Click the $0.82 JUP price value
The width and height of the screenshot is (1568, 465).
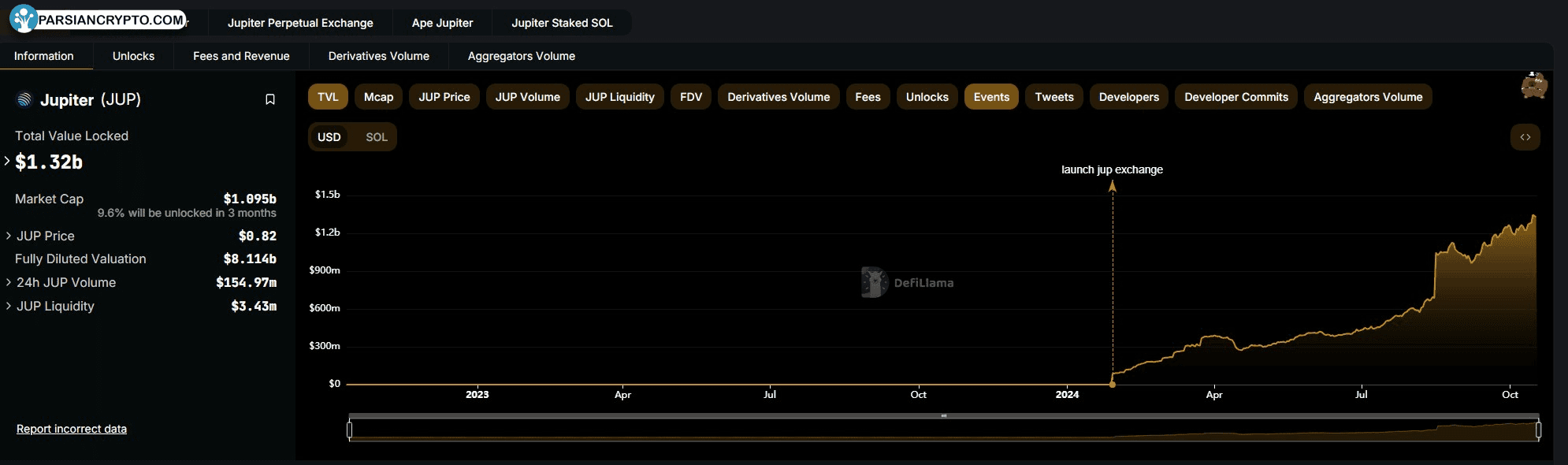click(258, 236)
